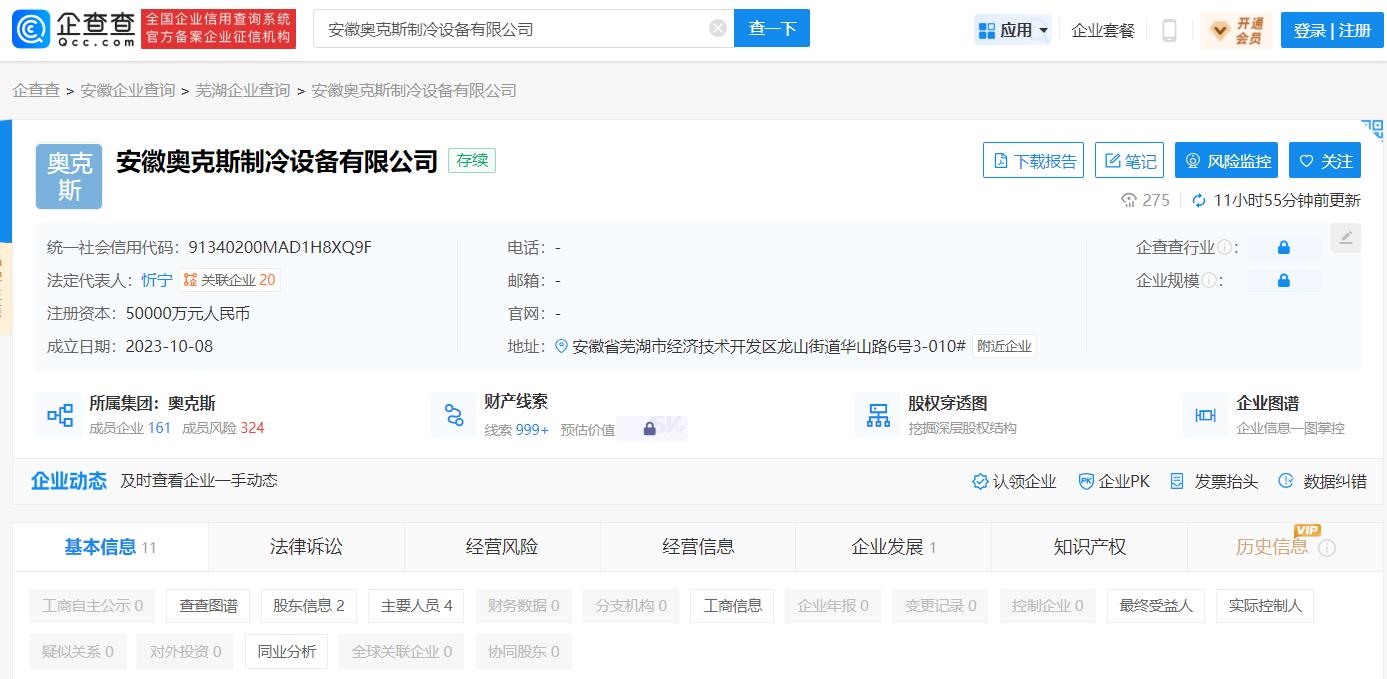The width and height of the screenshot is (1387, 679).
Task: Click the refresh update icon
Action: pos(1199,200)
